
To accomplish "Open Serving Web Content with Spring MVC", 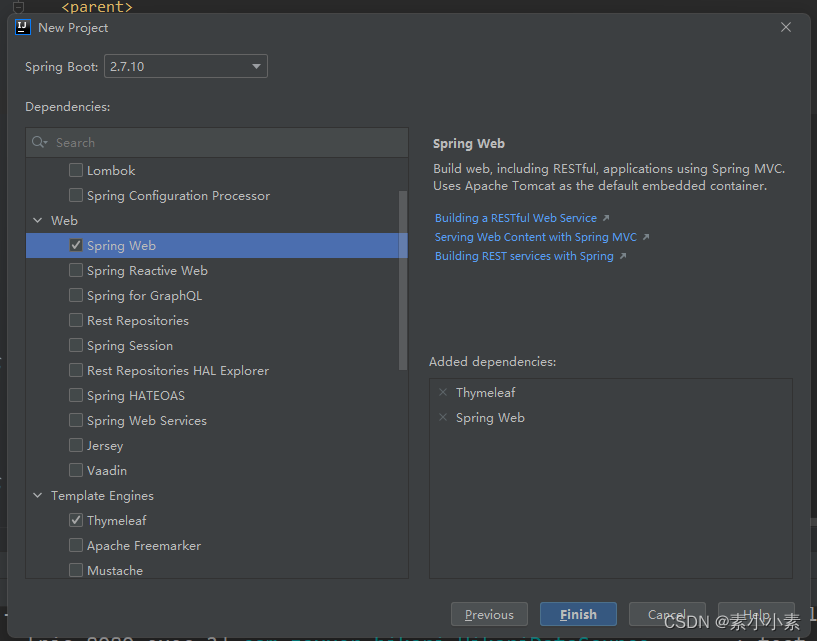I will [536, 237].
